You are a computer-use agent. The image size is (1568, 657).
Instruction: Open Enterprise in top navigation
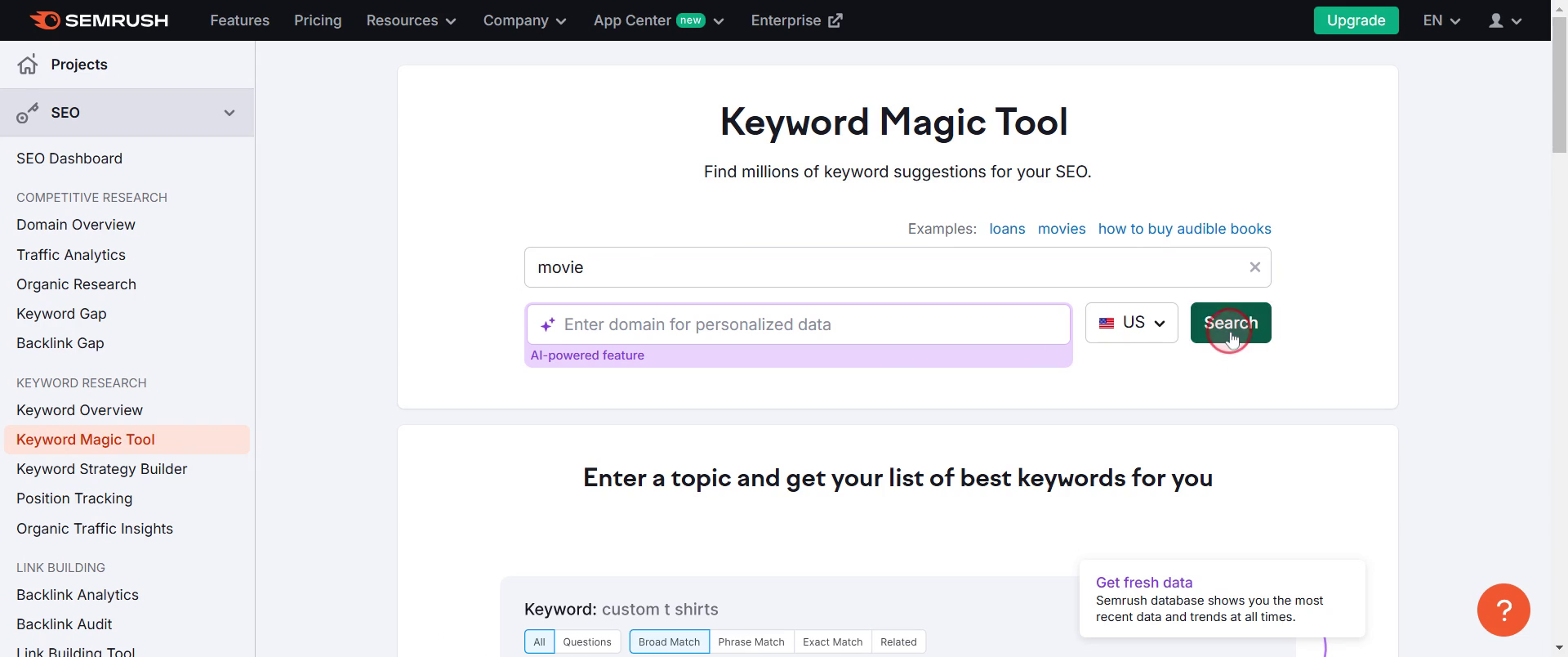coord(786,20)
